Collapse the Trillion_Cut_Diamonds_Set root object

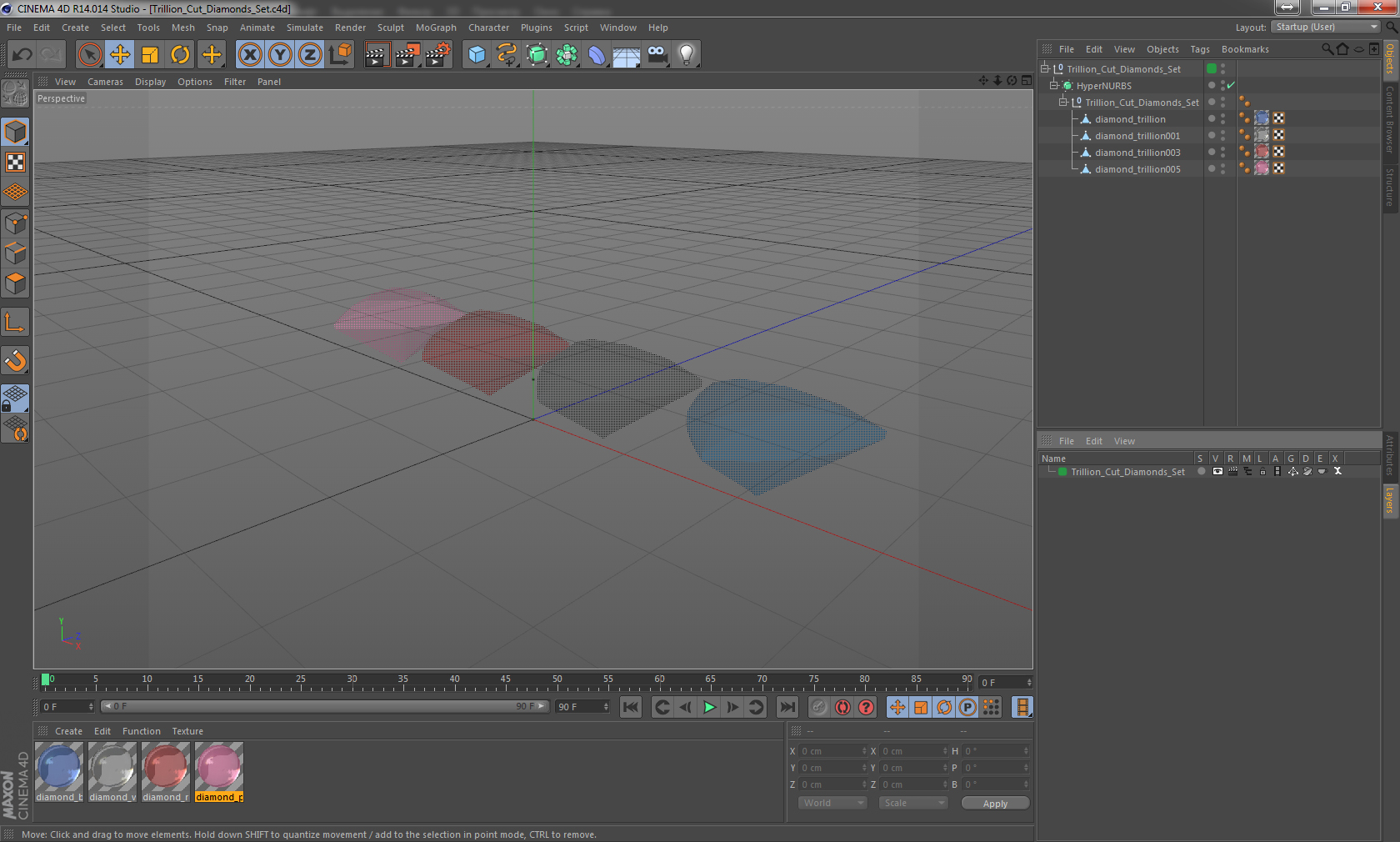(x=1044, y=69)
